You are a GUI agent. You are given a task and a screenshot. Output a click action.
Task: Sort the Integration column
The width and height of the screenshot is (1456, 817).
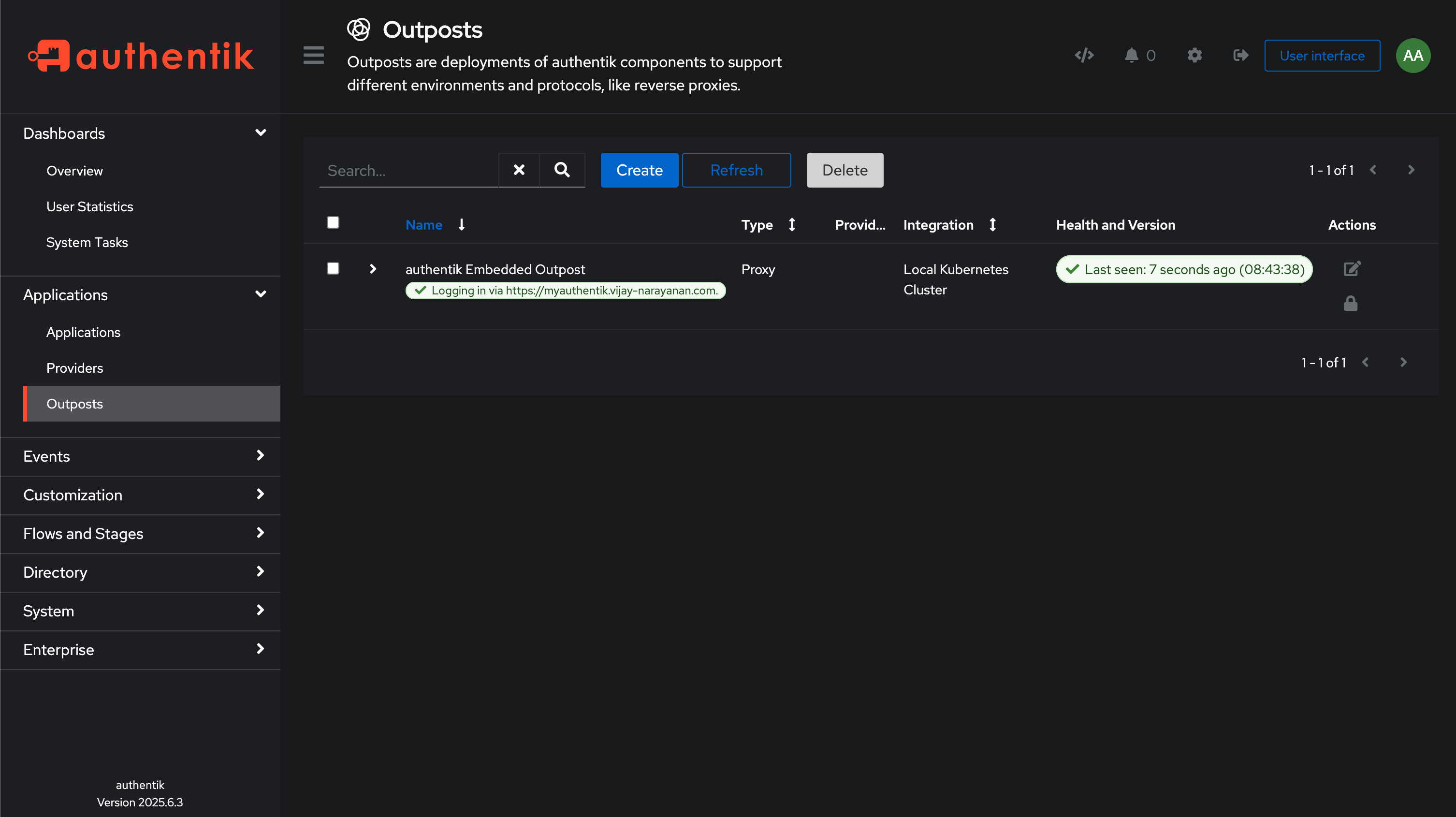[992, 225]
